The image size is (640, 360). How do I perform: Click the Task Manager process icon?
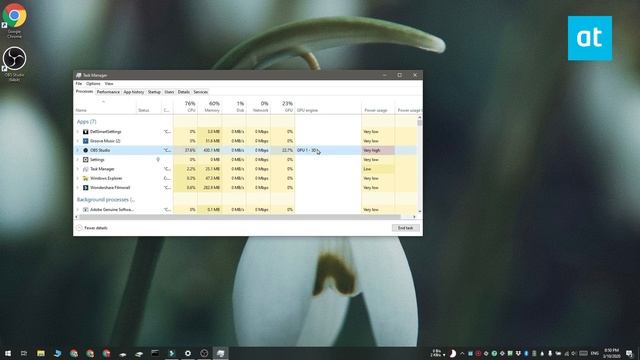[x=86, y=169]
